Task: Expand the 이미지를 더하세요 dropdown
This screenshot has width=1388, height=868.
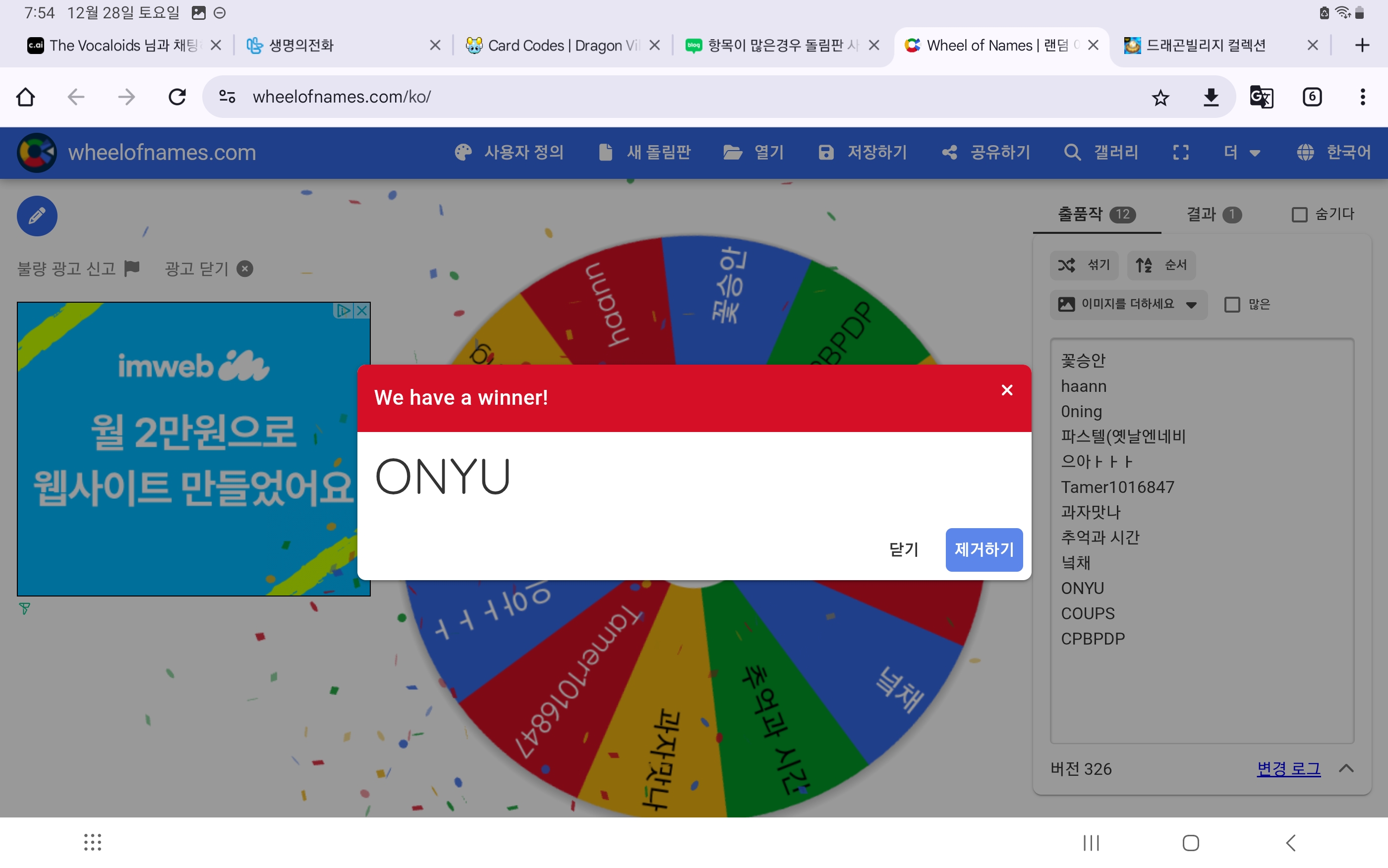Action: point(1128,304)
